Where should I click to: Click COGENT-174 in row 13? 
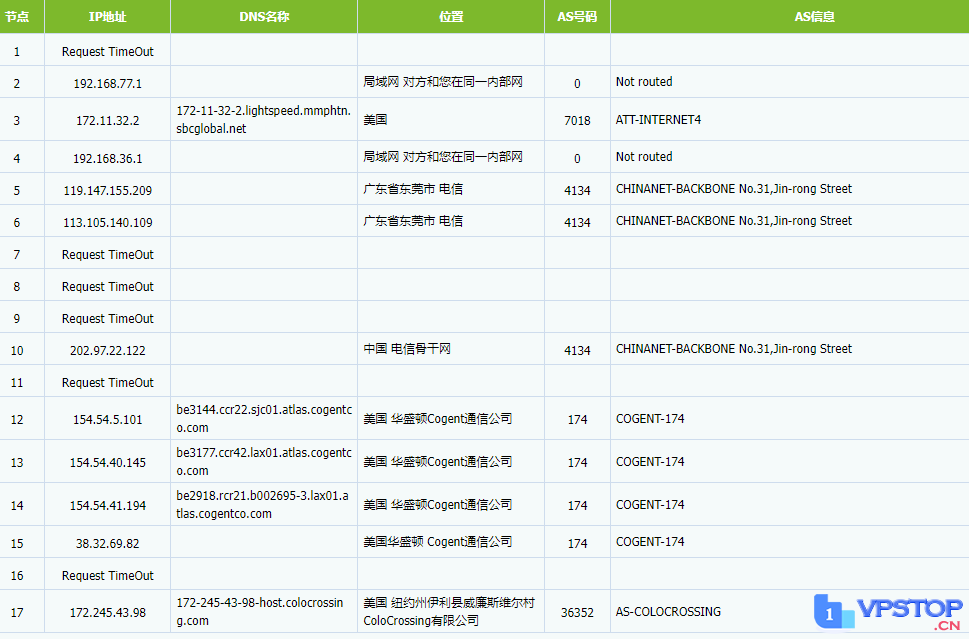tap(650, 462)
